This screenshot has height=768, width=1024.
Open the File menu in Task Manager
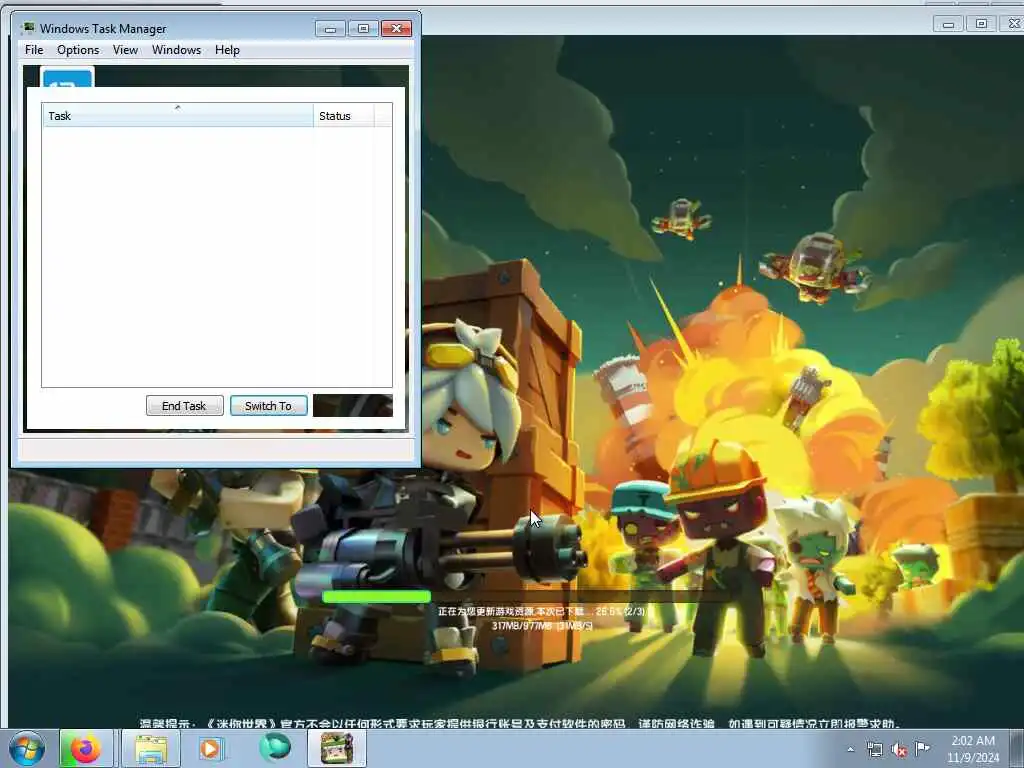(34, 50)
